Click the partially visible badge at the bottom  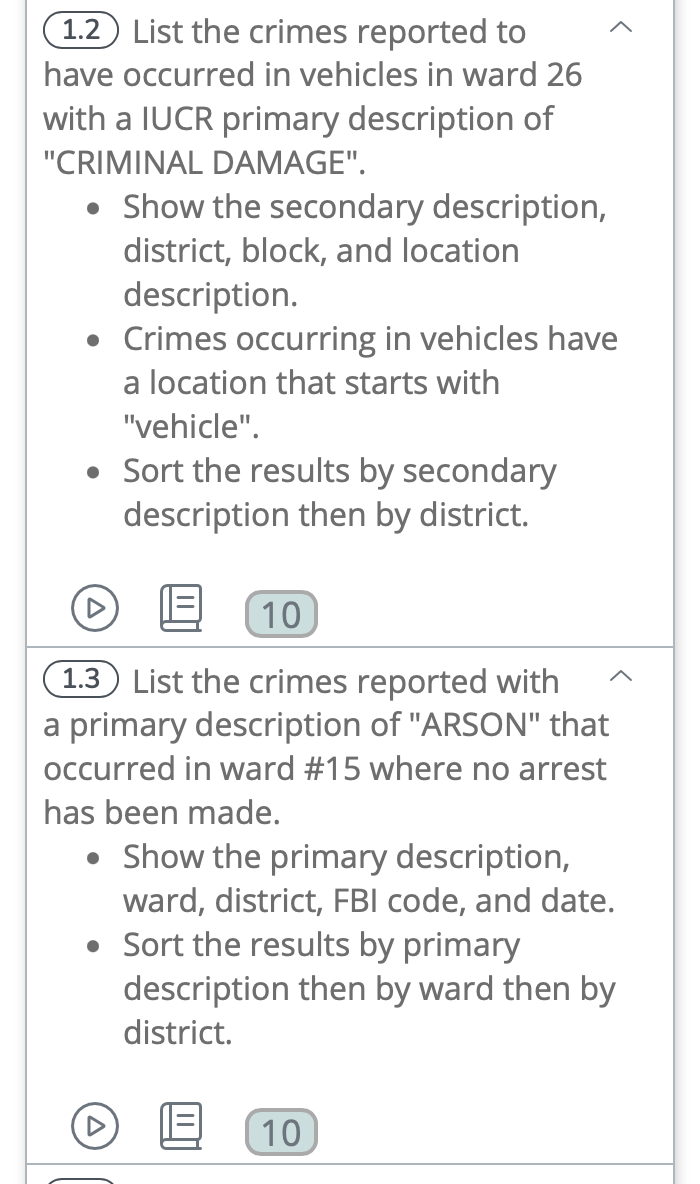pyautogui.click(x=80, y=1178)
